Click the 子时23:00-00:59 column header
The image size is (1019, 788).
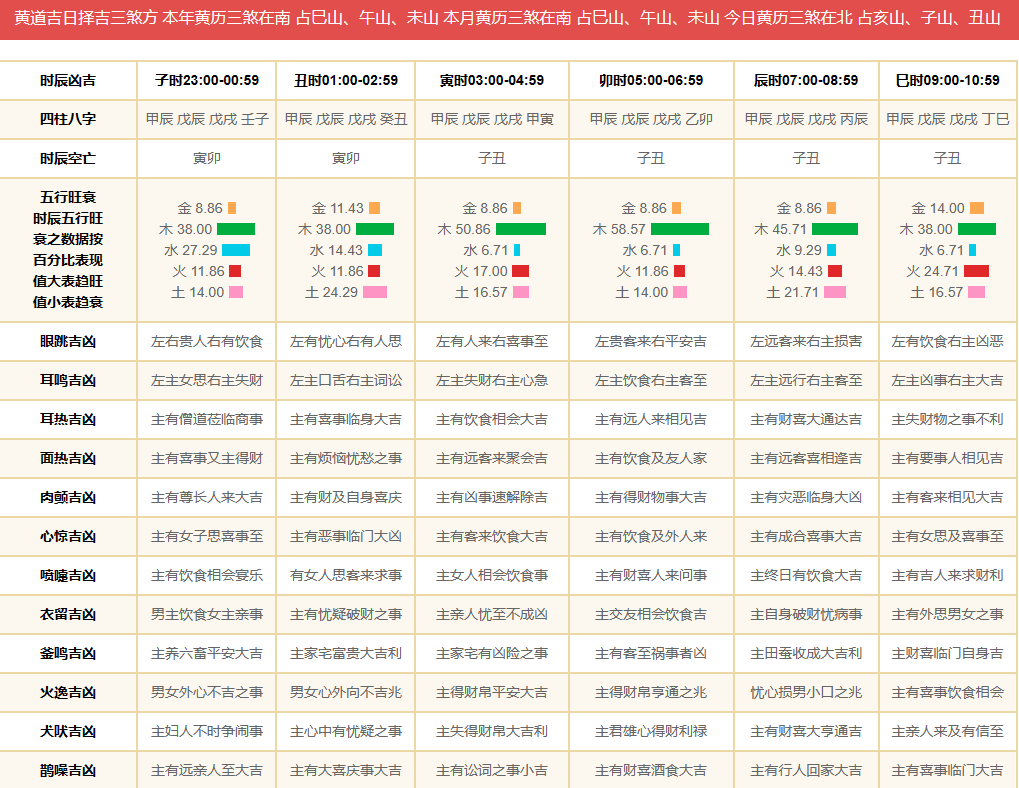click(206, 80)
